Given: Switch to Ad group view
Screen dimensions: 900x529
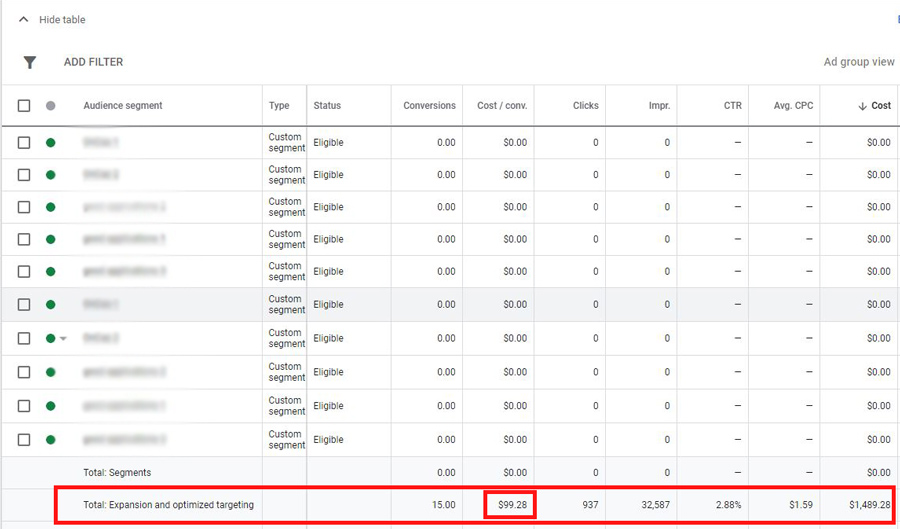Looking at the screenshot, I should (859, 62).
